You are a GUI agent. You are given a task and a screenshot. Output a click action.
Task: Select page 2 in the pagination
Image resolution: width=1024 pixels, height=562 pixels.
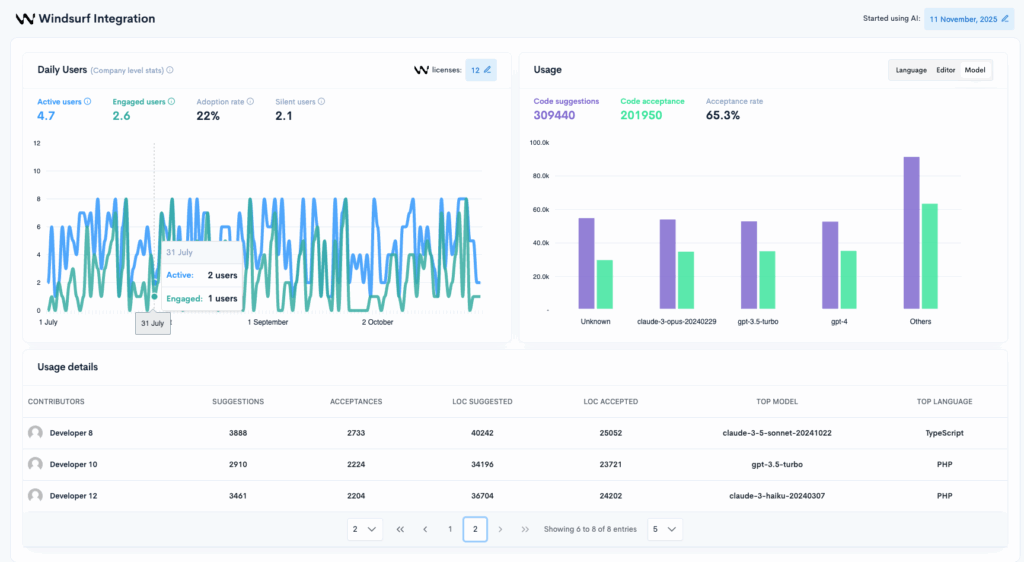tap(475, 529)
